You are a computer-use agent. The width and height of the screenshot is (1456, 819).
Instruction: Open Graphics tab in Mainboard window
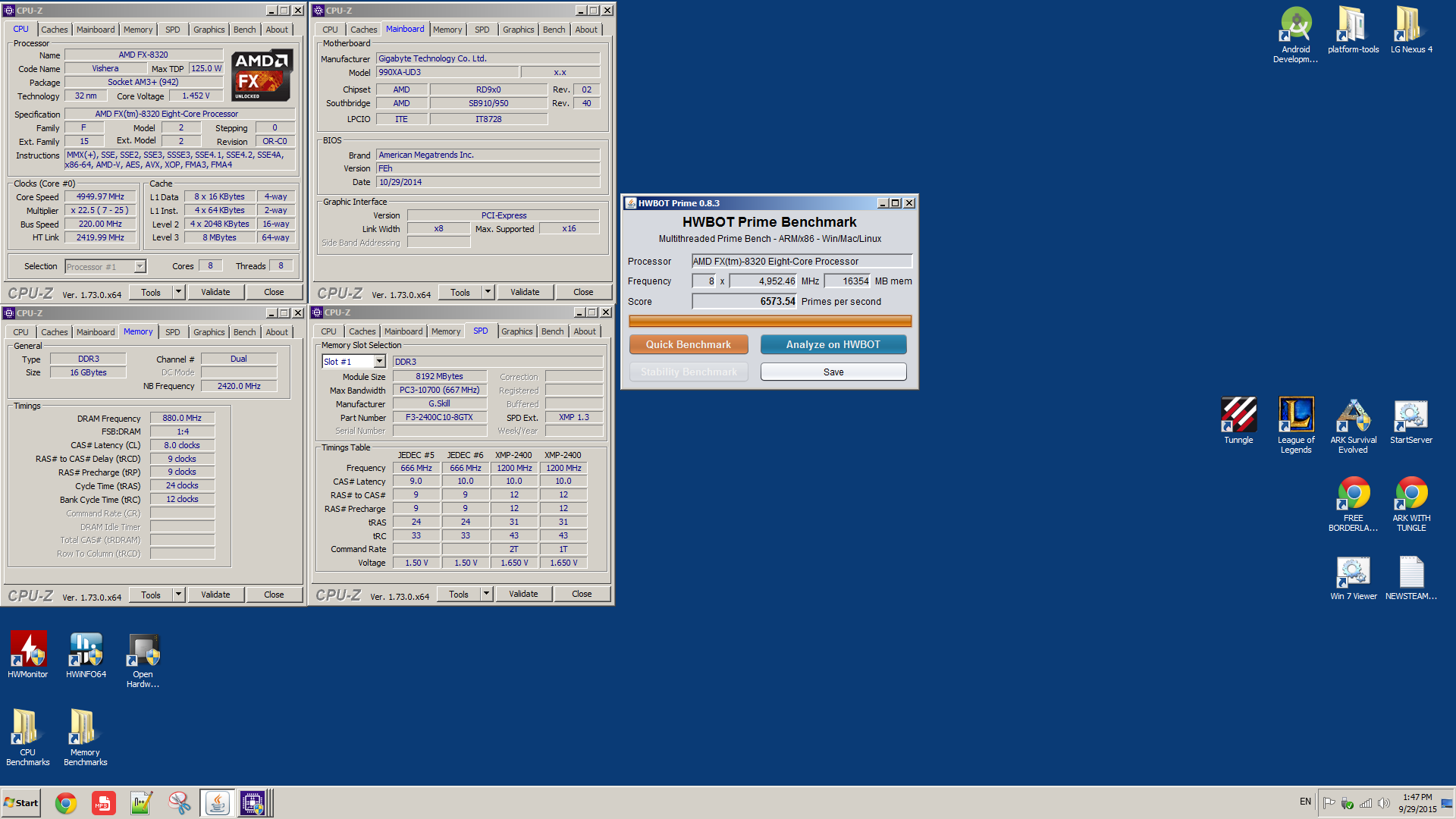518,30
